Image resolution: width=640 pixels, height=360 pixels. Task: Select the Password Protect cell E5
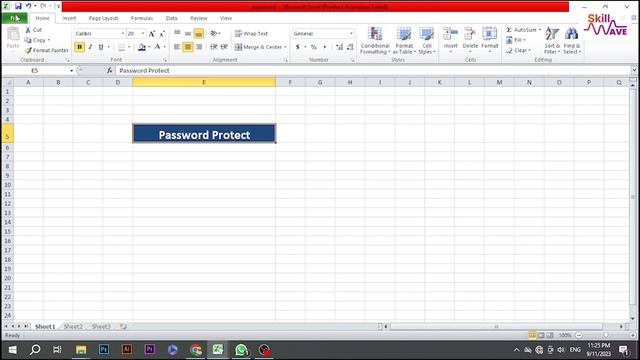(204, 133)
